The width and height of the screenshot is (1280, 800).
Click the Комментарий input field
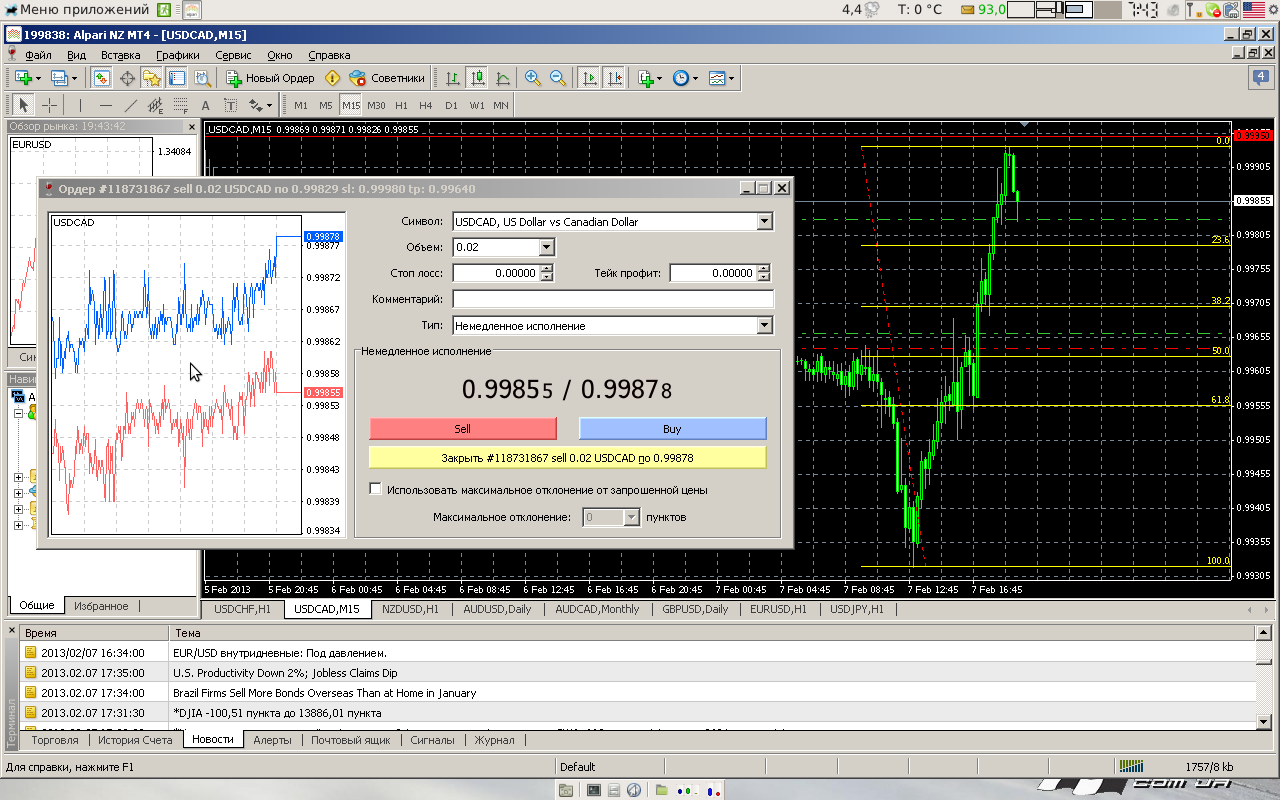coord(613,299)
